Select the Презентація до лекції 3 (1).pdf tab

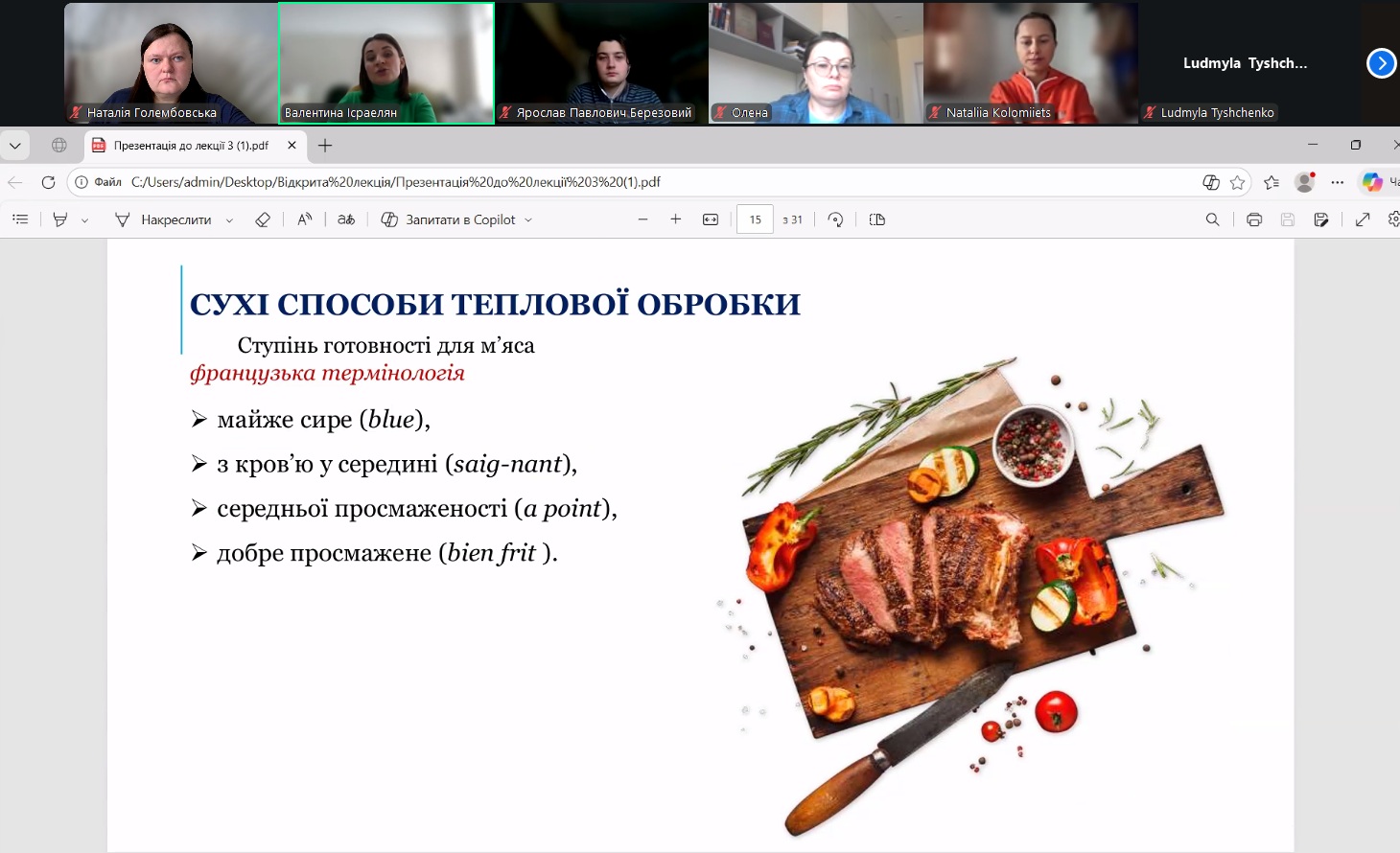(195, 146)
